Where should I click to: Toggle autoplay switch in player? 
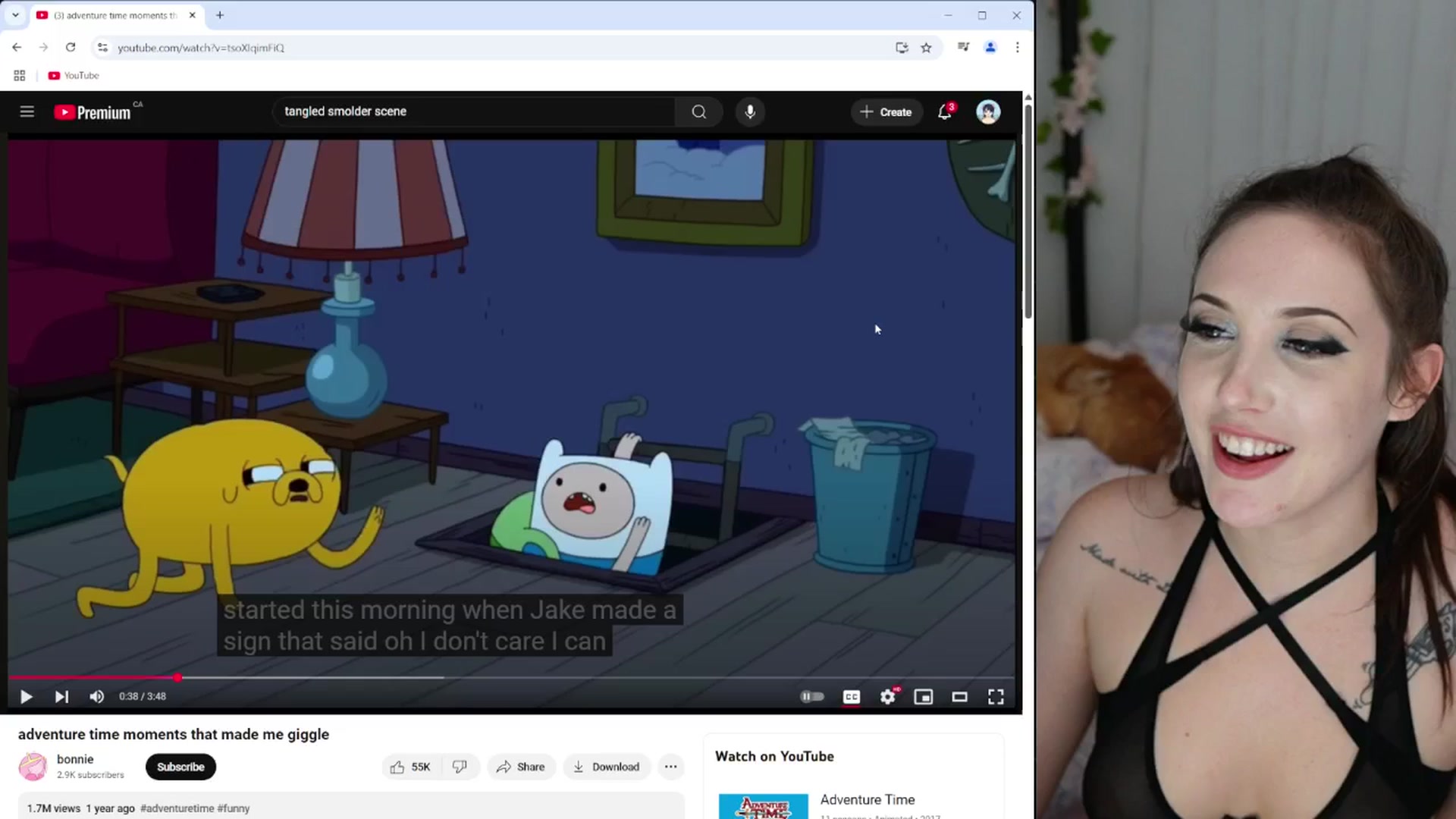pos(812,697)
